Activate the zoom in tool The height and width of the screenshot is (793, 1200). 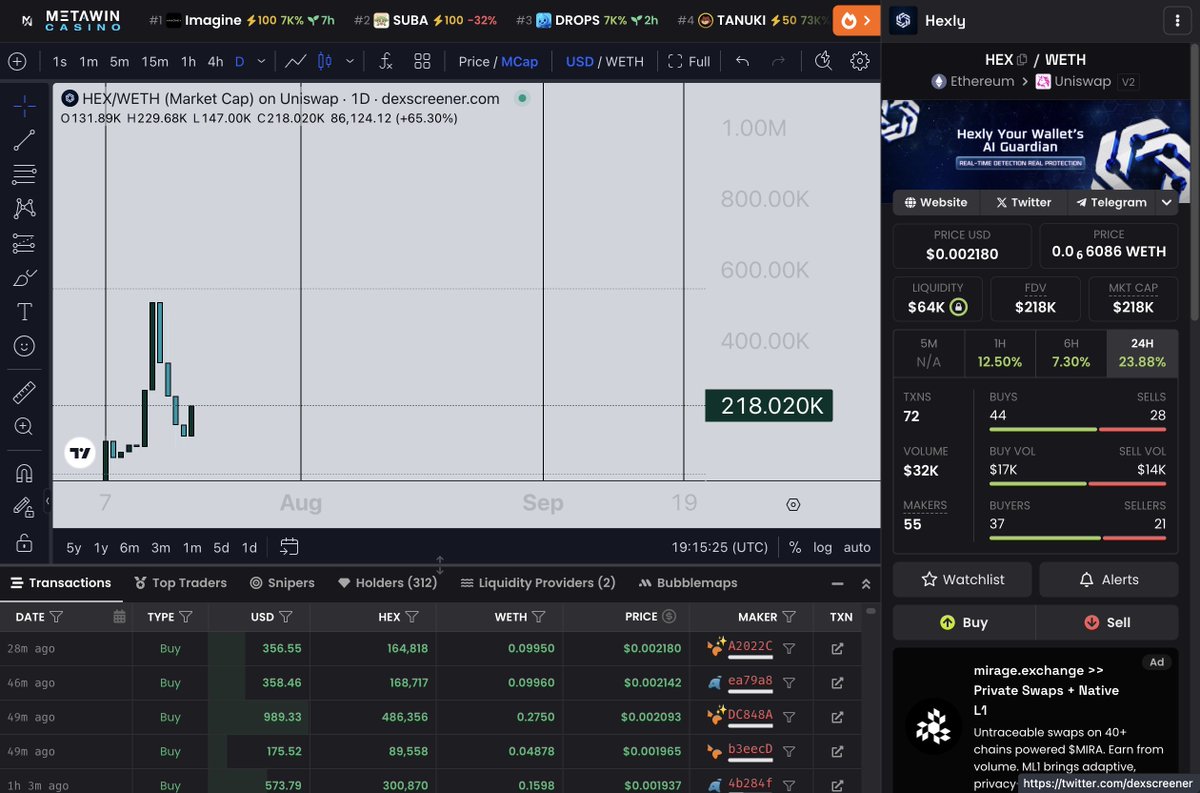click(24, 427)
